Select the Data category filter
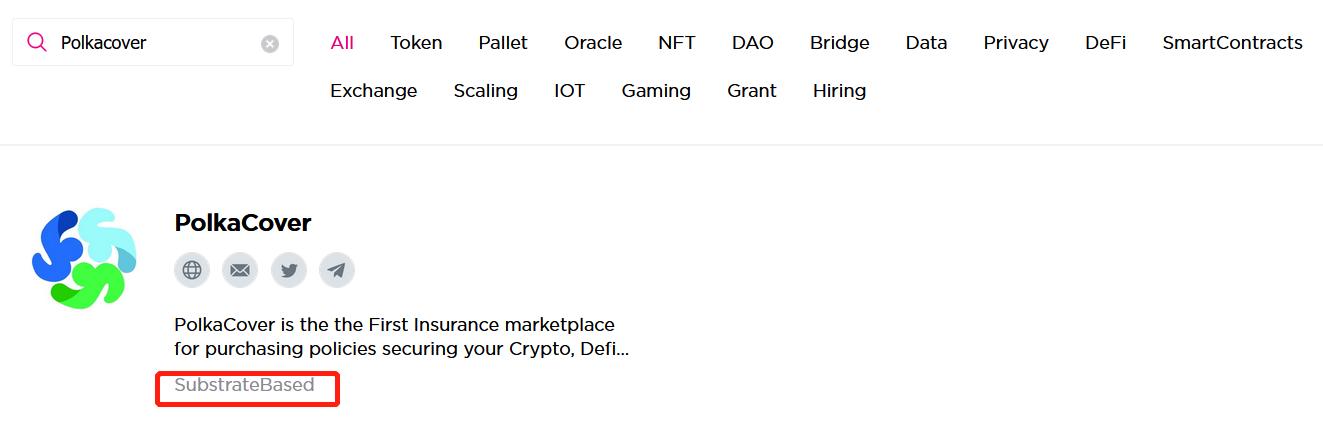Image resolution: width=1323 pixels, height=422 pixels. pyautogui.click(x=926, y=43)
